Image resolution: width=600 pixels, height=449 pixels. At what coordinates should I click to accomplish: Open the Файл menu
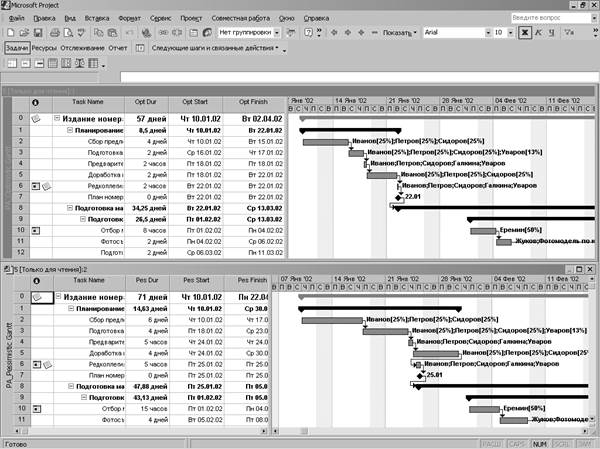(16, 18)
